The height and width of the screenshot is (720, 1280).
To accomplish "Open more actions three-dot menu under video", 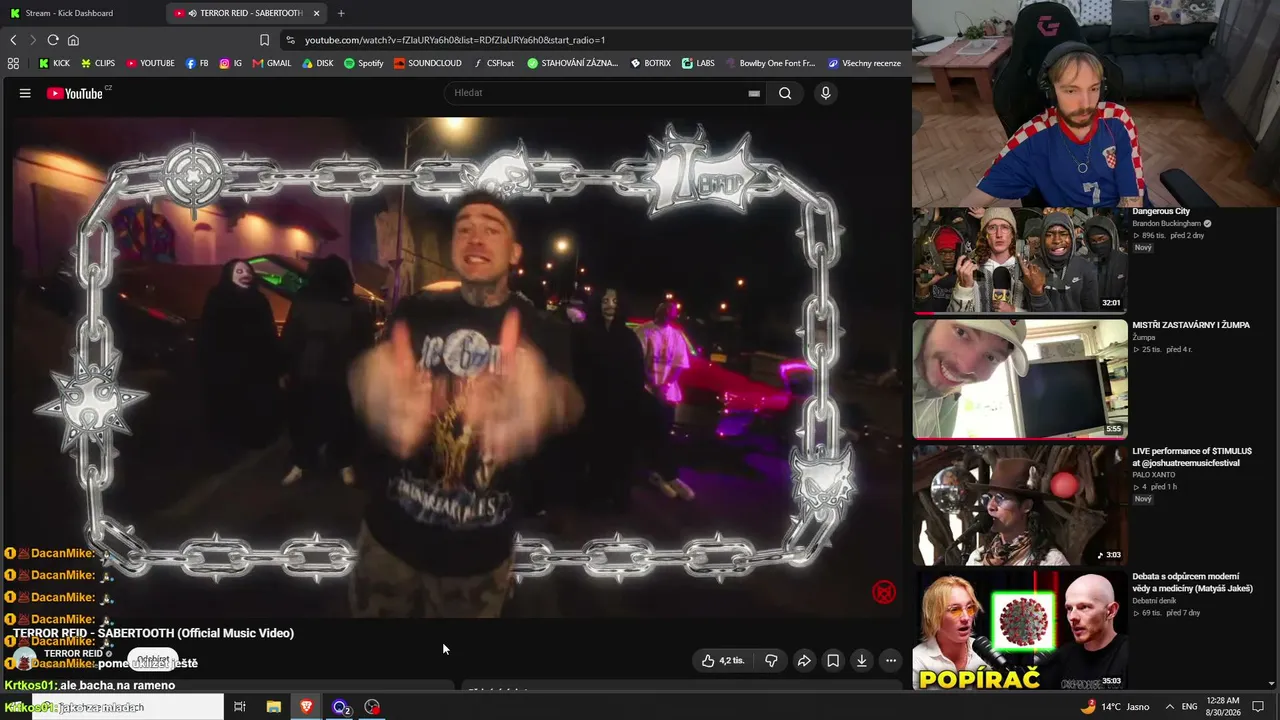I will click(x=890, y=661).
